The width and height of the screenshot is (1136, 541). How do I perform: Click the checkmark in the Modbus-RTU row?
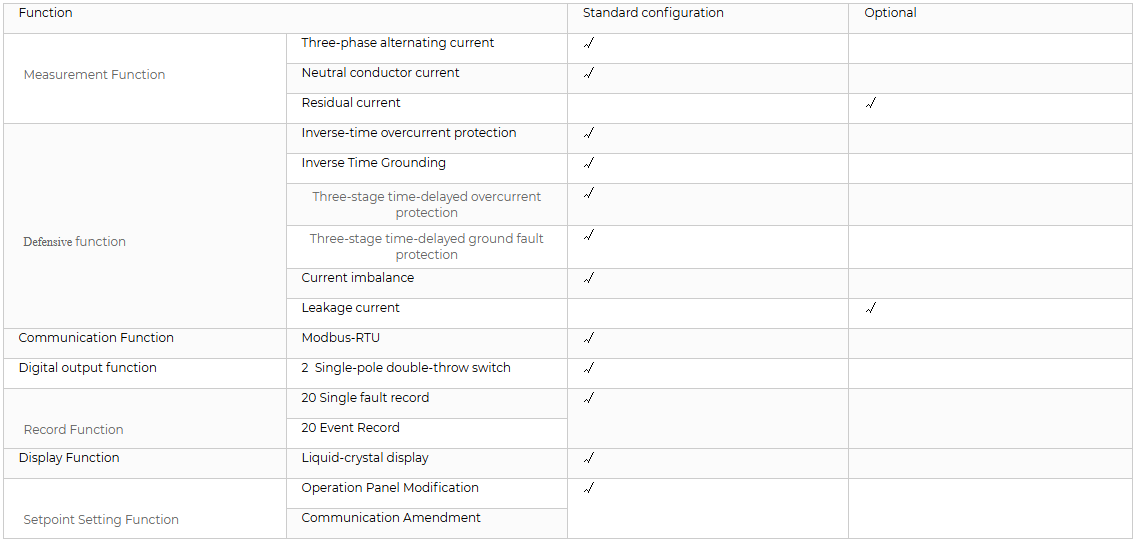click(588, 338)
